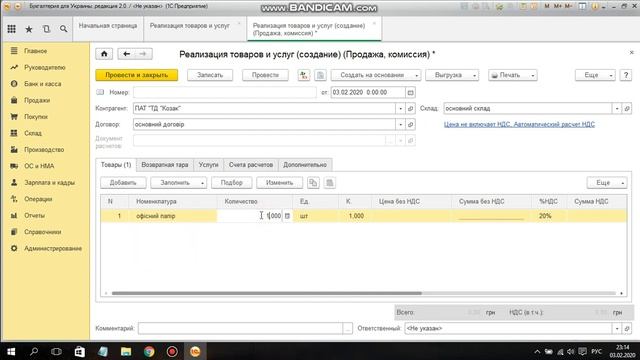This screenshot has height=360, width=640.
Task: Open Руководителю section in sidebar
Action: 44,67
